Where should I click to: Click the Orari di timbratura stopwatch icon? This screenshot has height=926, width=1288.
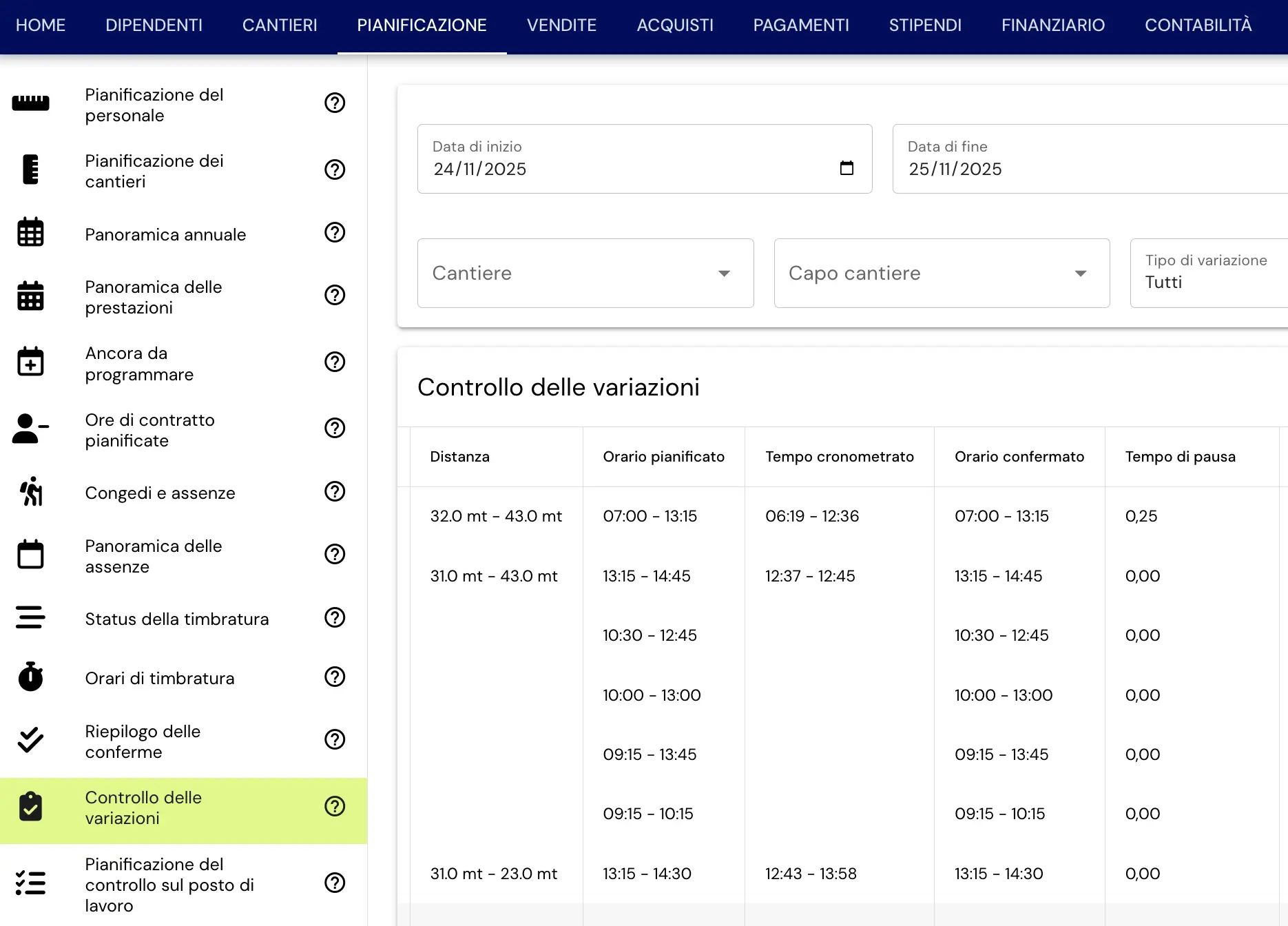[30, 677]
